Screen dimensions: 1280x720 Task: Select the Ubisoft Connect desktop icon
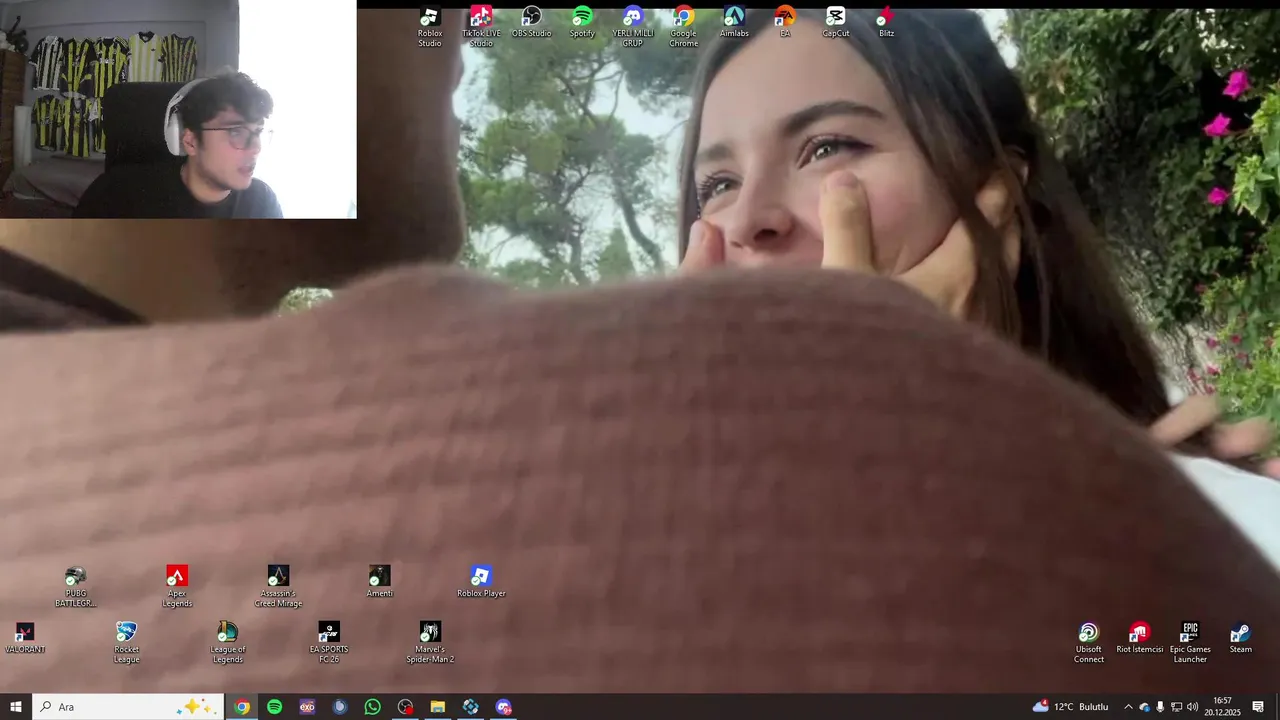1089,643
